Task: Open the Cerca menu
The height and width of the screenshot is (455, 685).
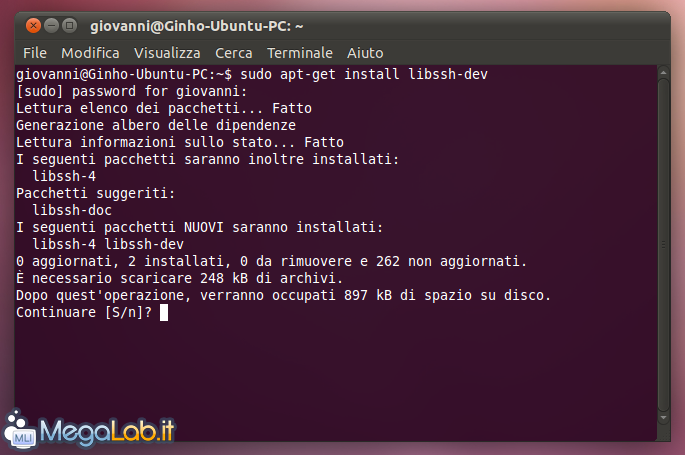Action: pos(234,53)
